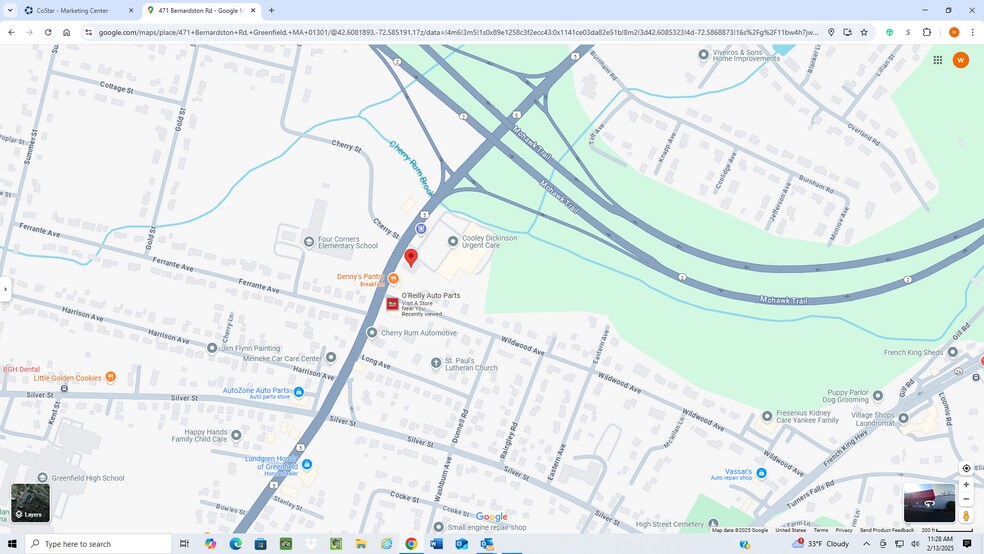
Task: Click the red dropped location pin
Action: pyautogui.click(x=410, y=258)
